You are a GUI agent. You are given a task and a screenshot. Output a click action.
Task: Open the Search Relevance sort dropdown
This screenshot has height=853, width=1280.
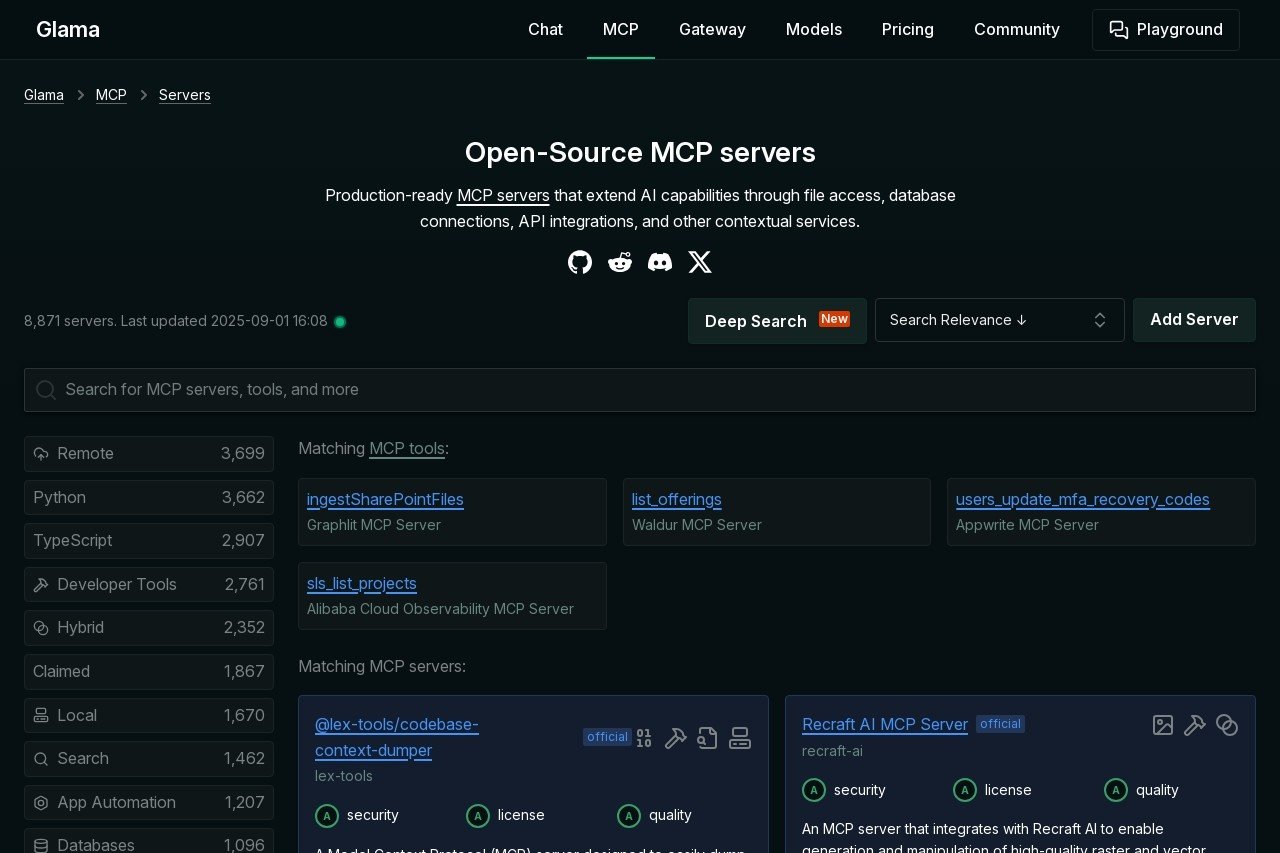1000,320
